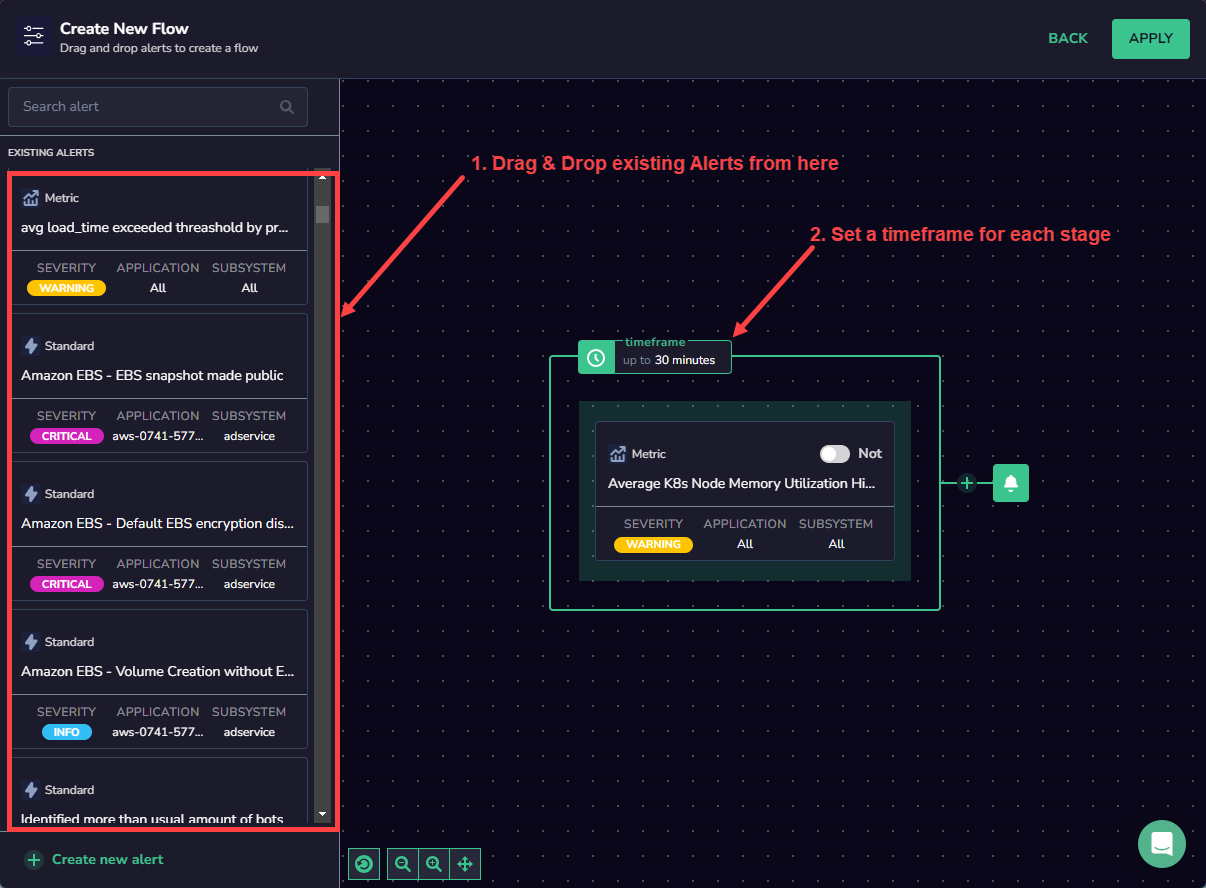
Task: Click the BACK button
Action: tap(1068, 38)
